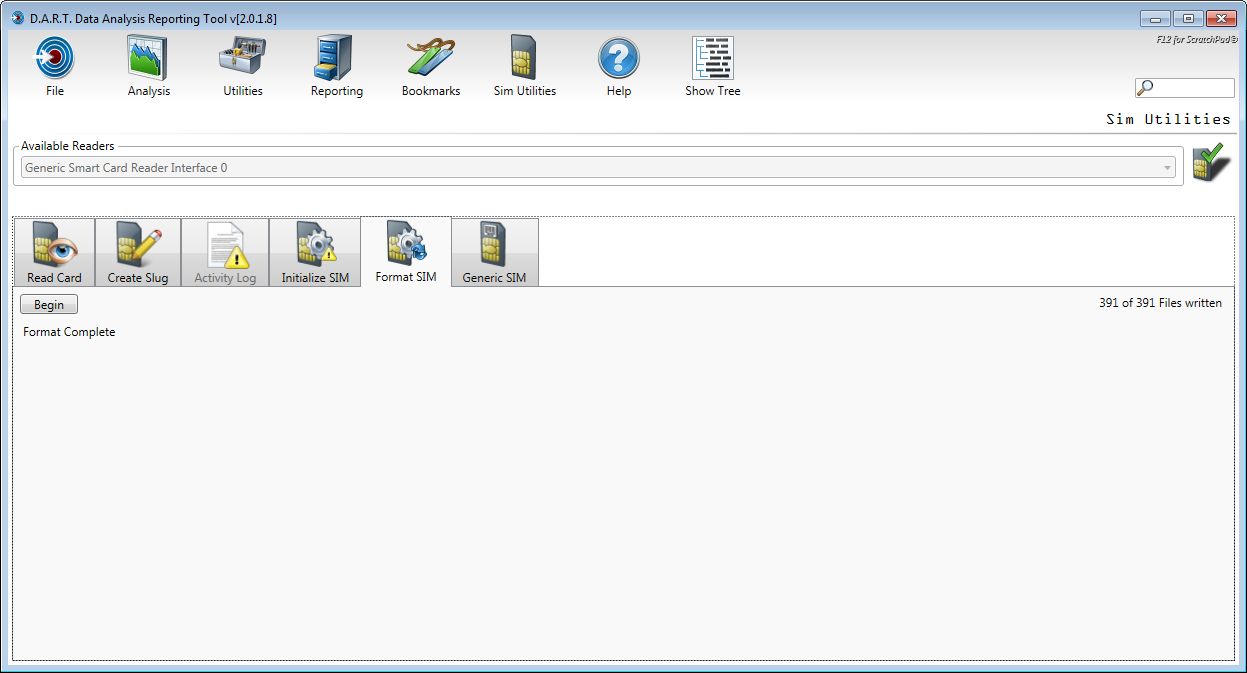Viewport: 1247px width, 673px height.
Task: Switch to the Generic SIM tab
Action: click(x=494, y=252)
